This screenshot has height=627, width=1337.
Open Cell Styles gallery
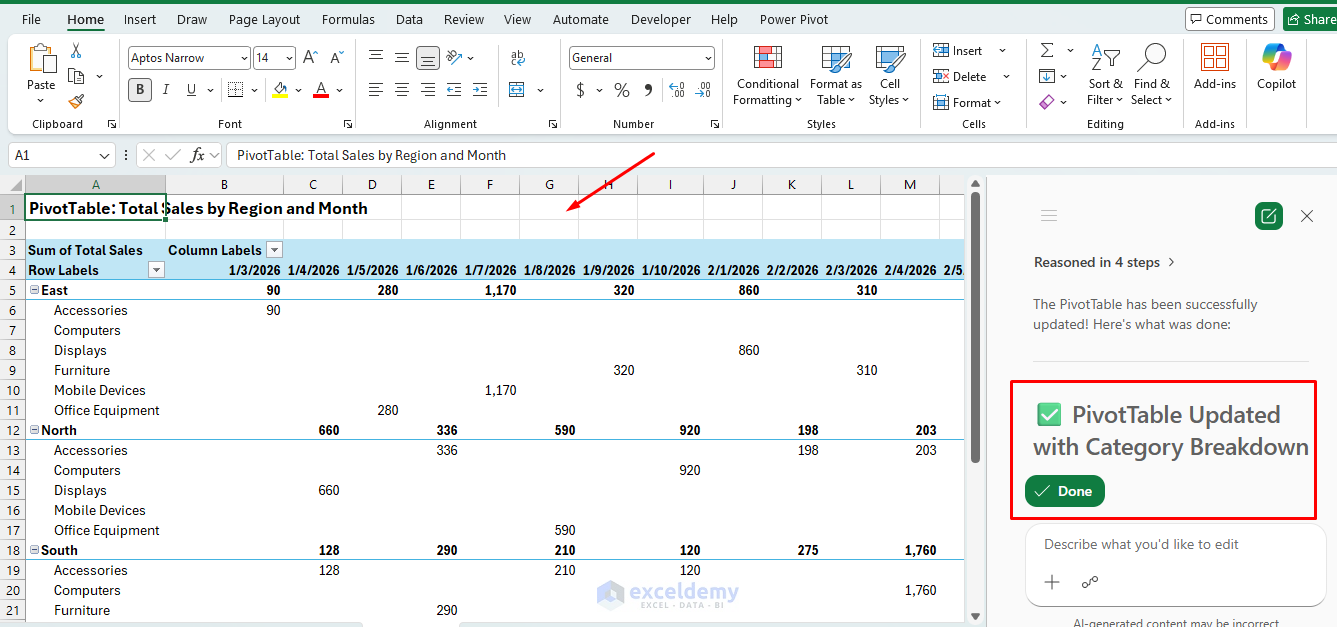pyautogui.click(x=889, y=75)
